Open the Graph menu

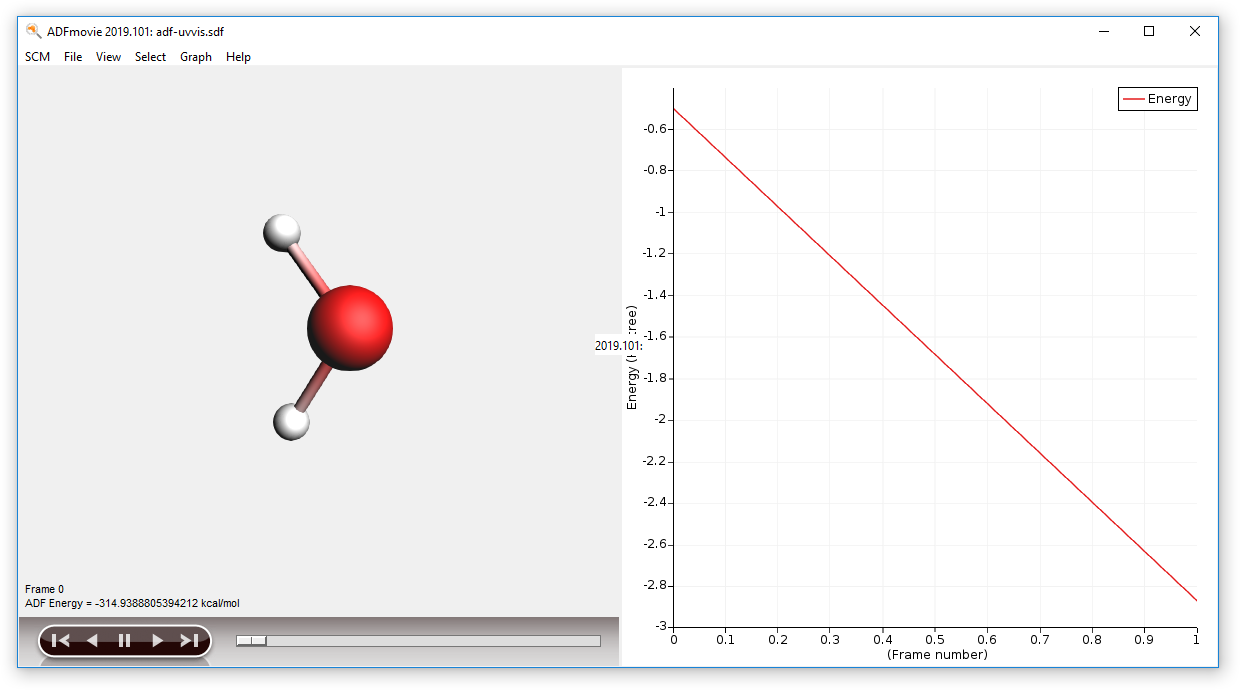click(195, 57)
